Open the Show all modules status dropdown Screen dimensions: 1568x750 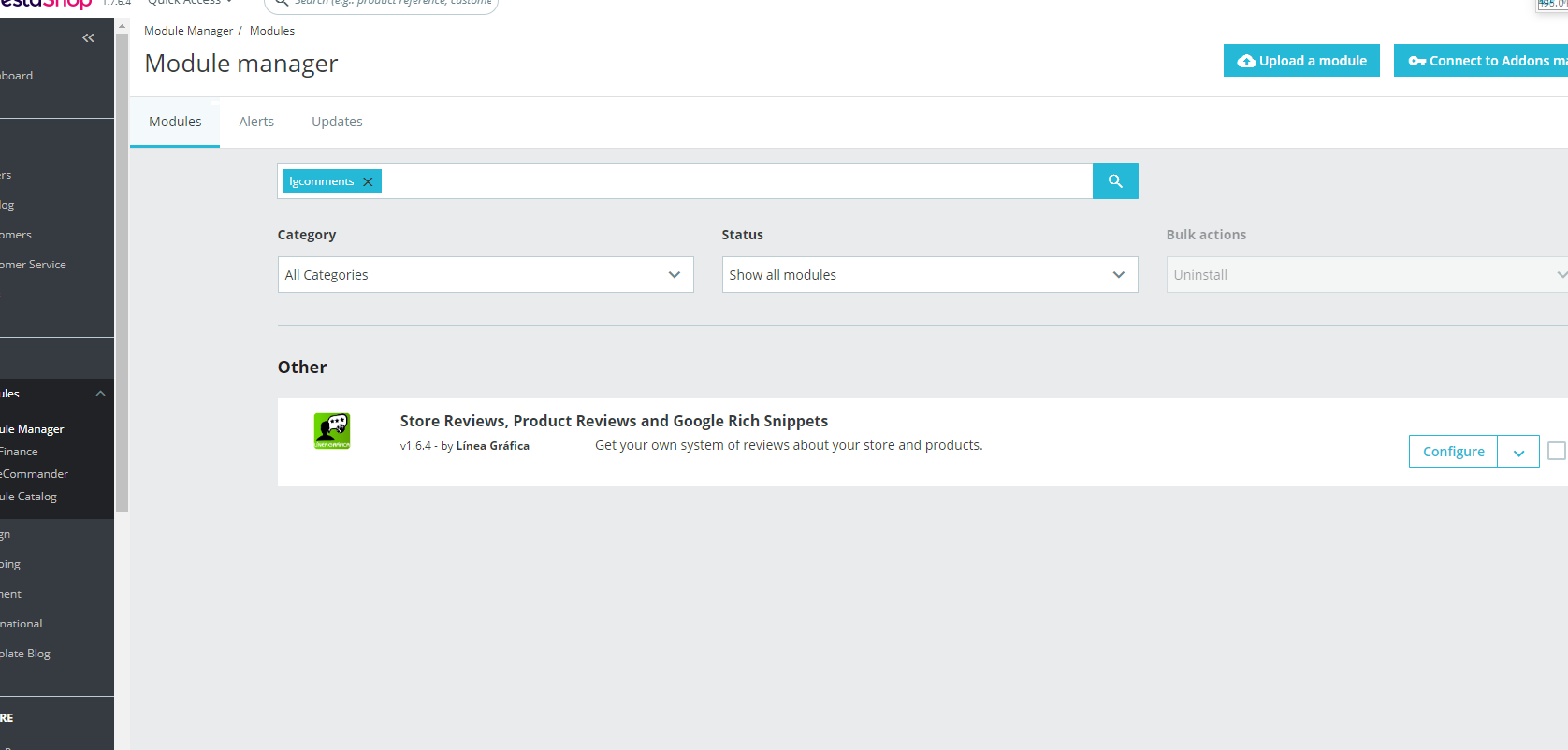click(x=930, y=275)
